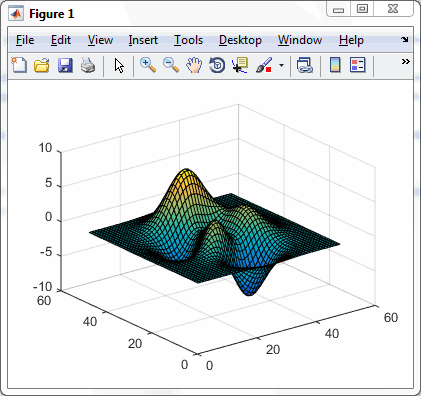Expand the Brush color dropdown arrow

coord(282,65)
